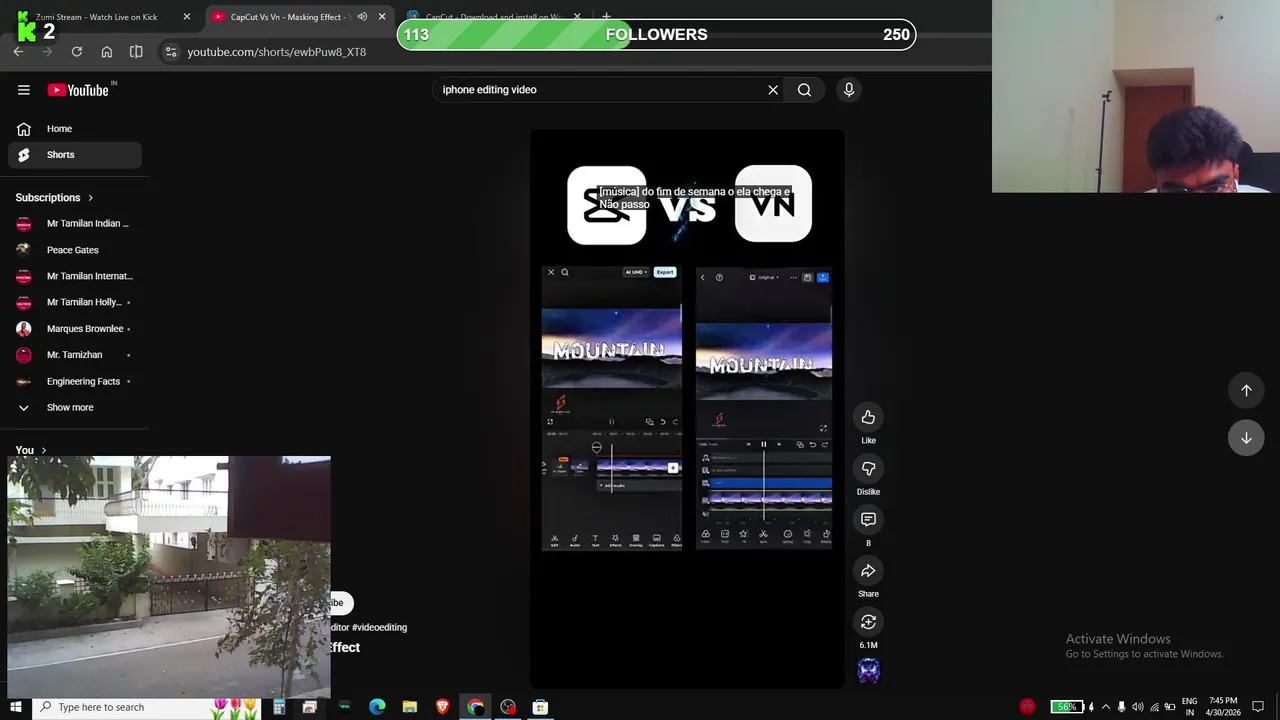Expand the Subscriptions section chevron
This screenshot has height=720, width=1280.
(90, 198)
